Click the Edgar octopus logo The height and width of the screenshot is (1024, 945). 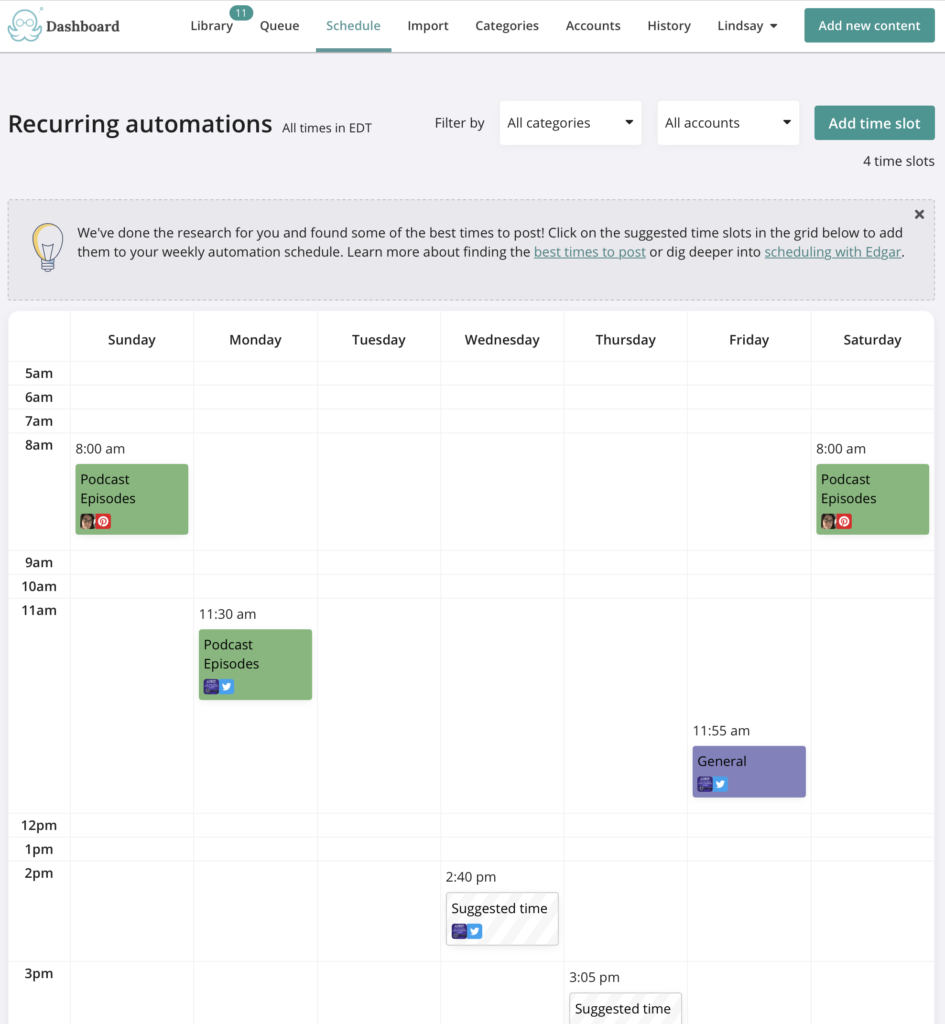coord(27,25)
